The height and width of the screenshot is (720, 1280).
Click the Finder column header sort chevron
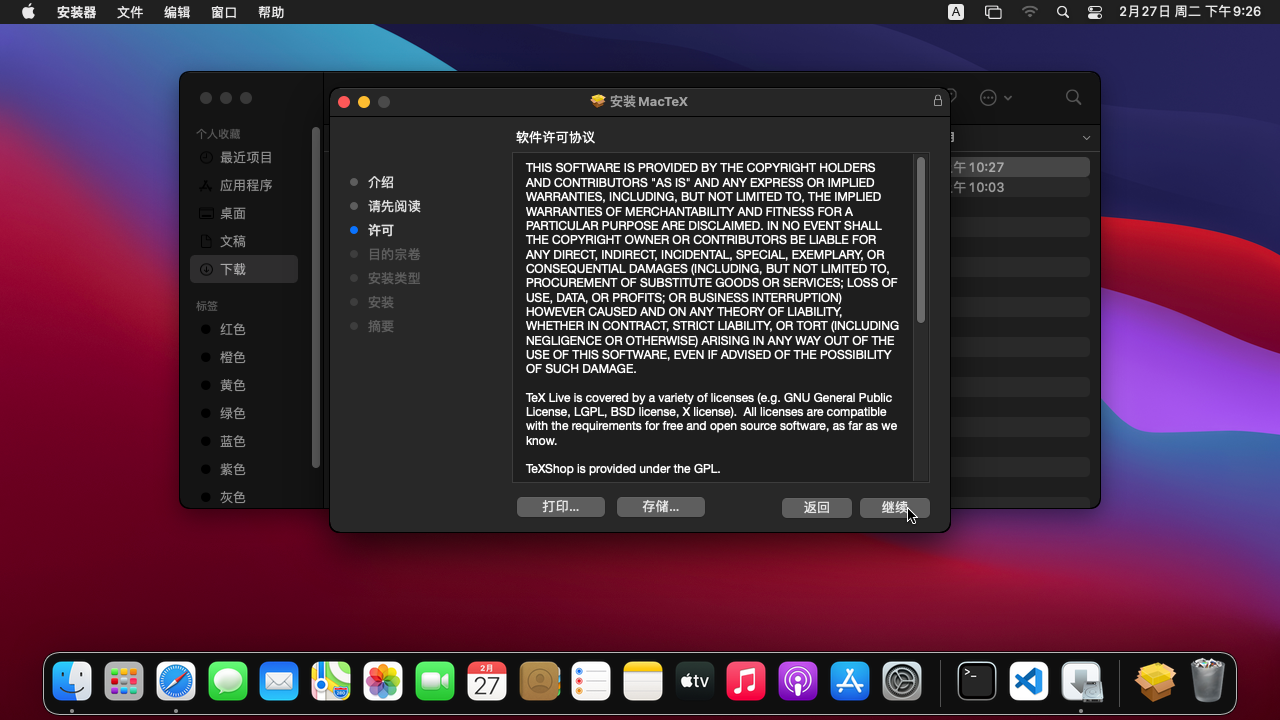pyautogui.click(x=1087, y=138)
